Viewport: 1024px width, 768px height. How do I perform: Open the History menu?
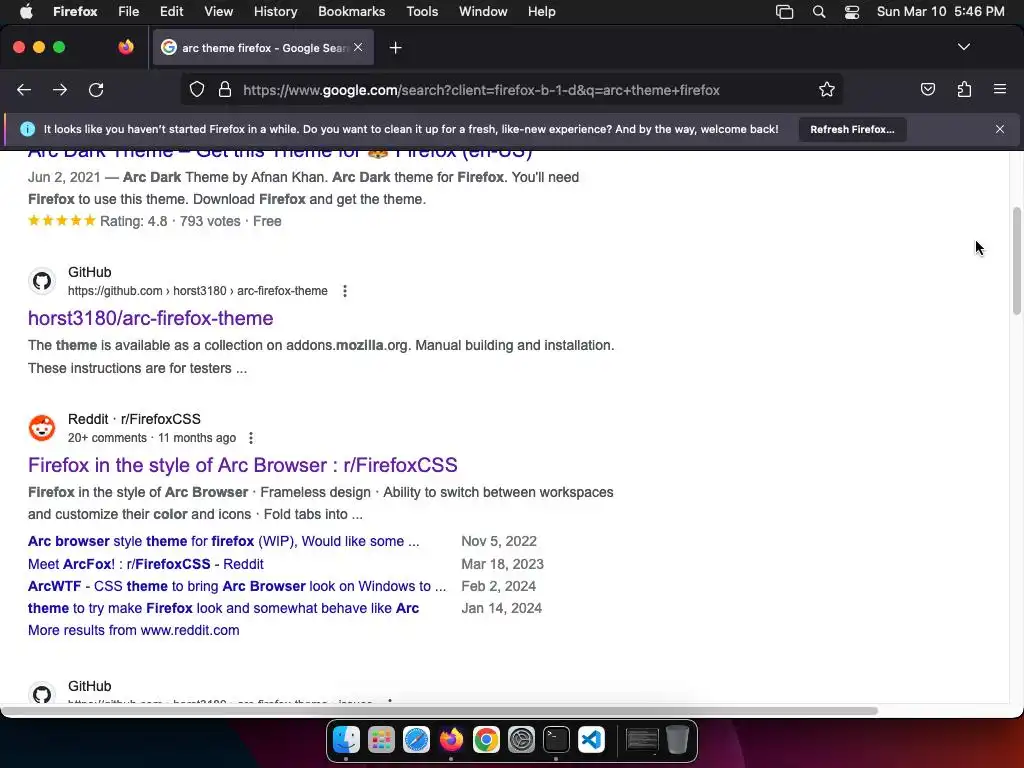(x=276, y=12)
